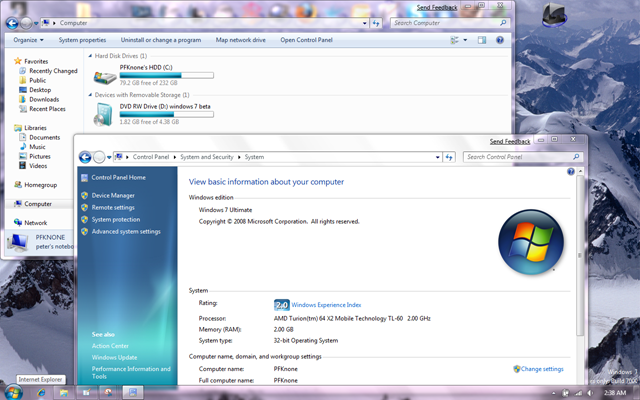Click Uninstall or change a program
This screenshot has width=640, height=400.
point(161,40)
